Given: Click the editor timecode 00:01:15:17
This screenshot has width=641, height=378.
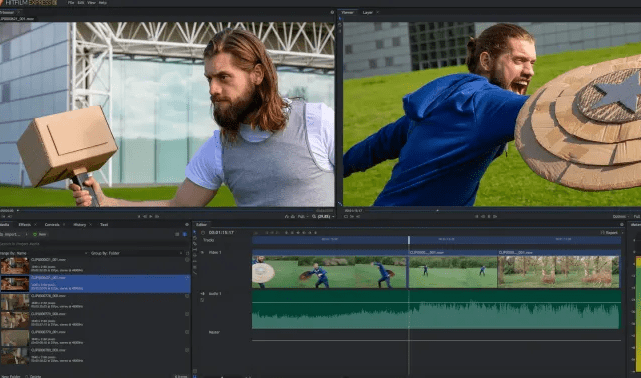Looking at the screenshot, I should [221, 233].
